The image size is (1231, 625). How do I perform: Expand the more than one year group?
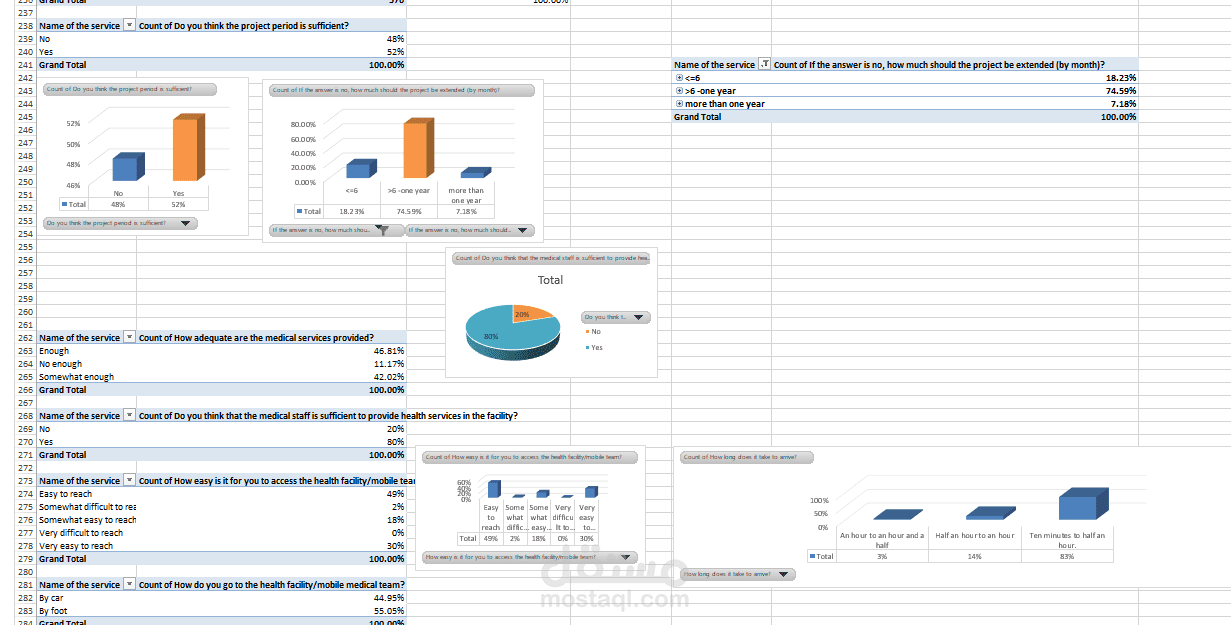tap(679, 104)
